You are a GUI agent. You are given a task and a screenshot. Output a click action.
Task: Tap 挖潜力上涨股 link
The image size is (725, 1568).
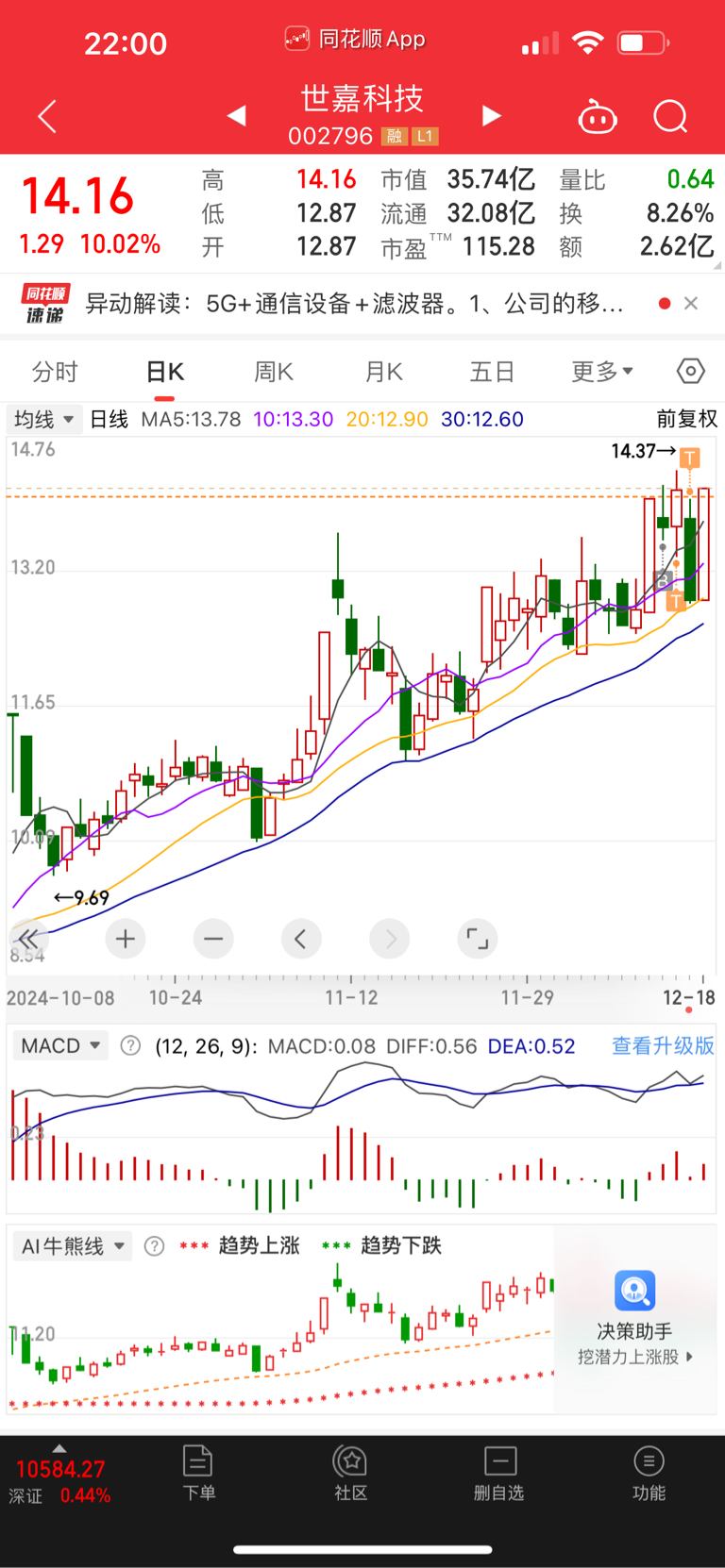click(635, 1357)
